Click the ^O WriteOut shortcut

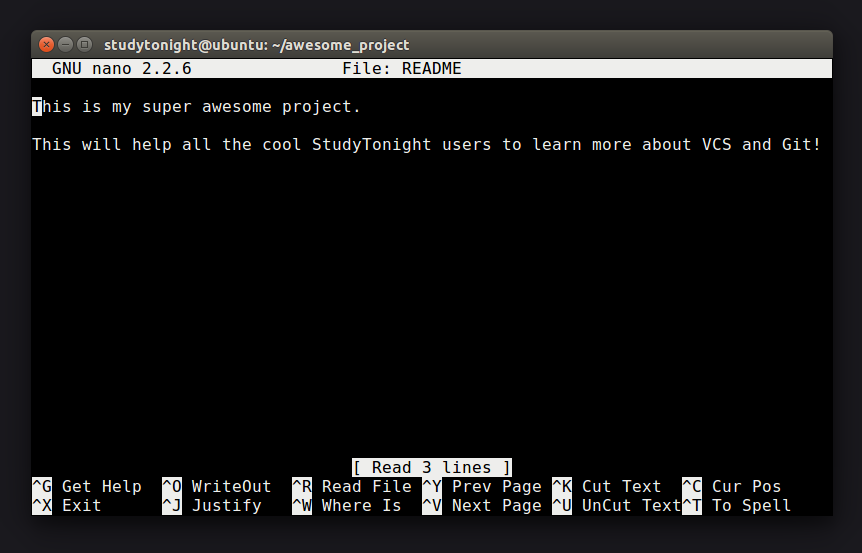217,486
